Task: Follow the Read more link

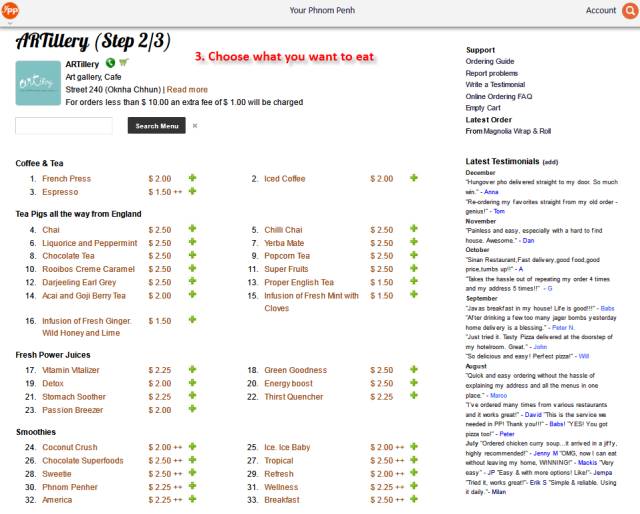Action: [187, 89]
